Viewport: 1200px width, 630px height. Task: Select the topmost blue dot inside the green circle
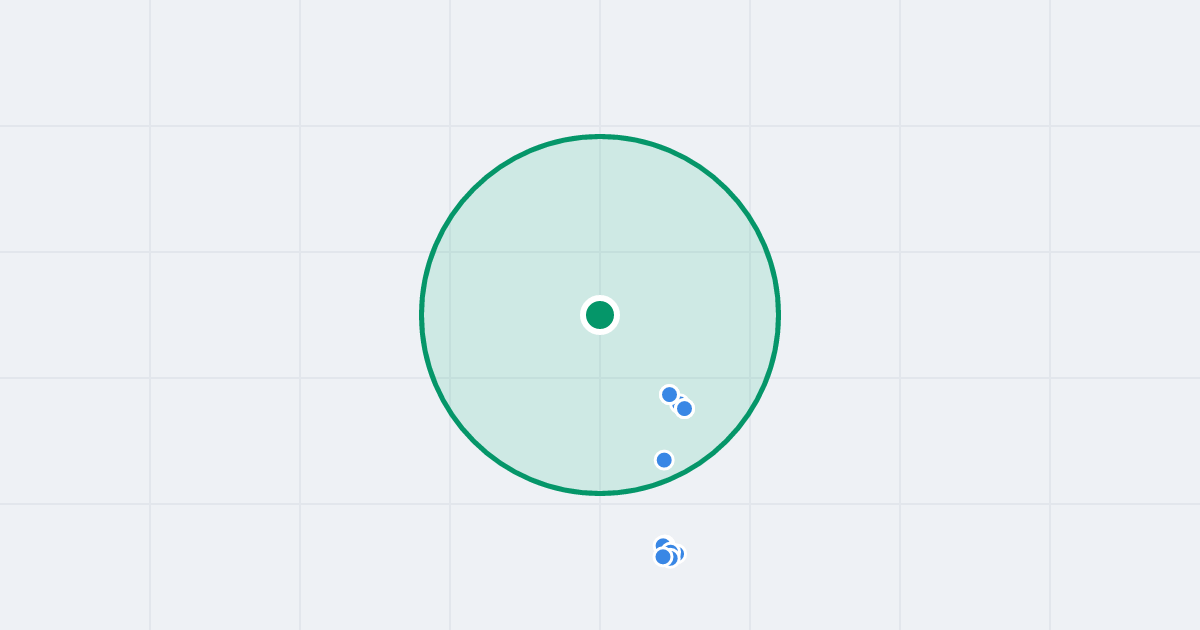tap(670, 395)
